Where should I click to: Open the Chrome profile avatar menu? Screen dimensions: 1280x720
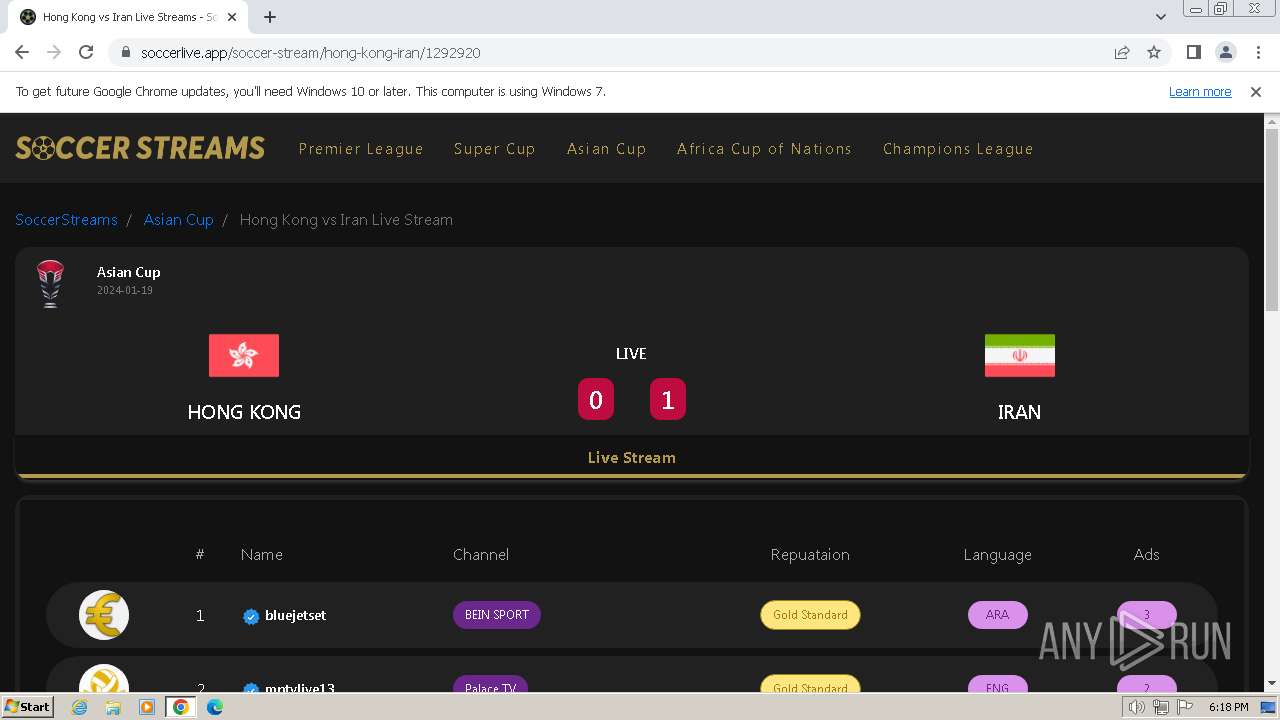coord(1225,53)
